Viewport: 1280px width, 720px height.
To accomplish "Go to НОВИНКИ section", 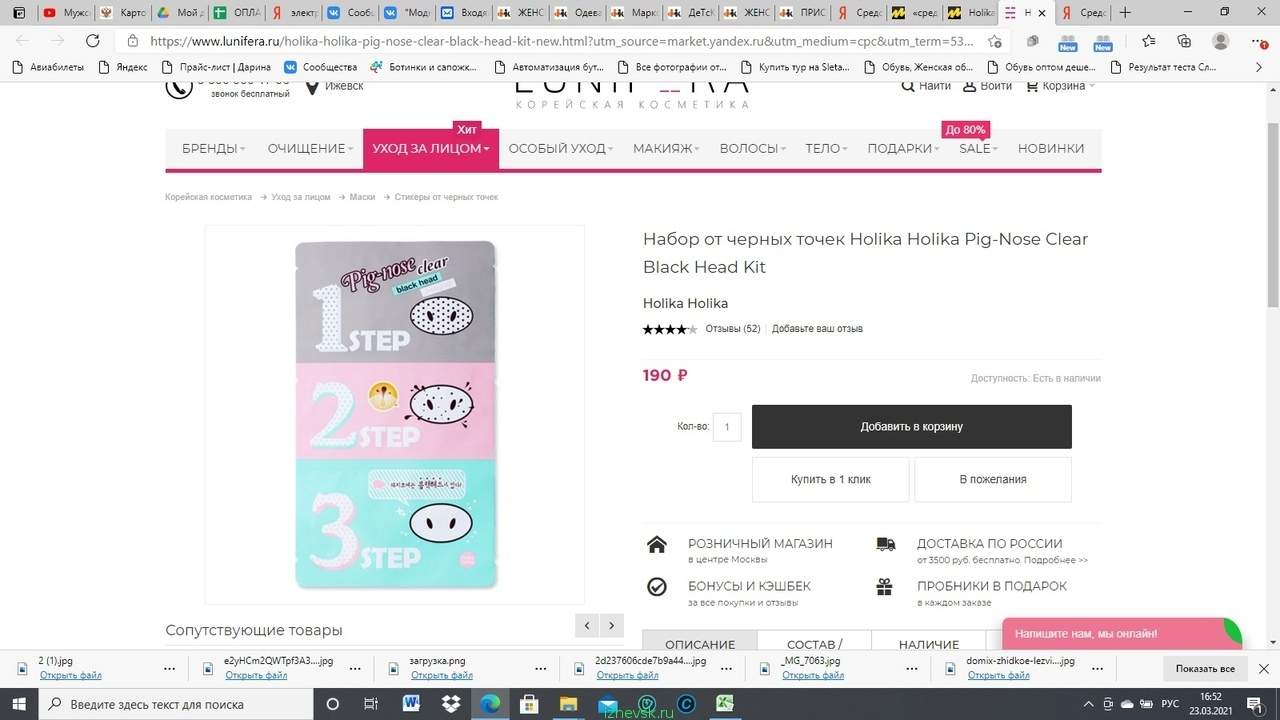I will point(1051,148).
